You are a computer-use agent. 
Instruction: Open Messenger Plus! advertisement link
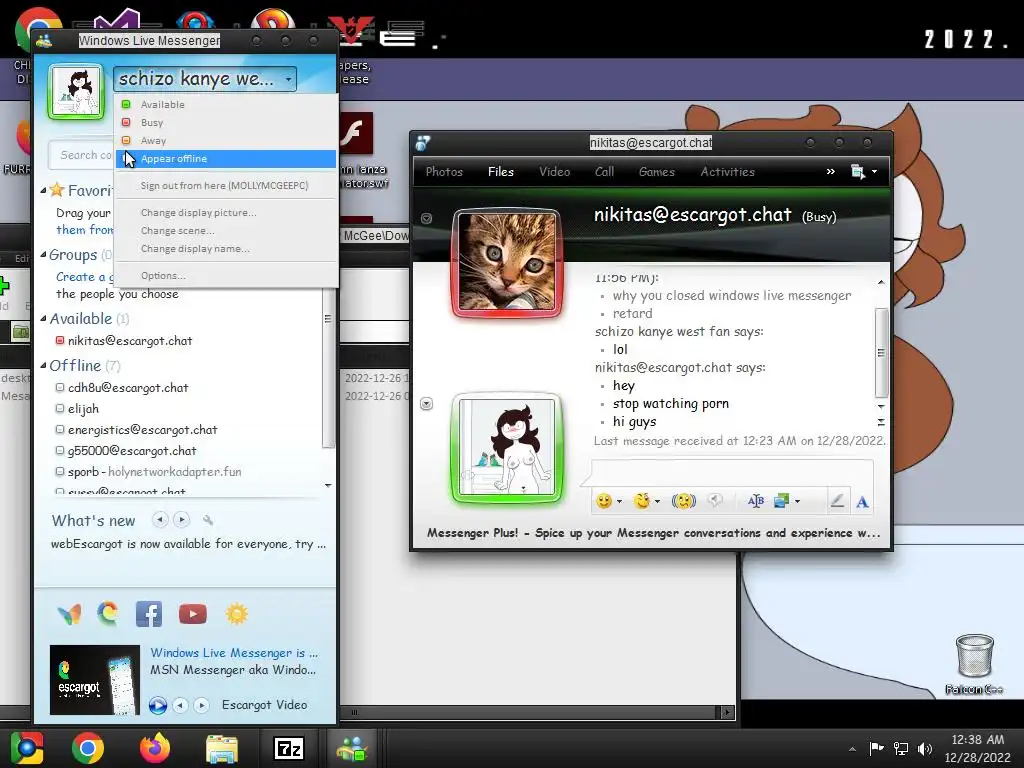click(x=653, y=533)
